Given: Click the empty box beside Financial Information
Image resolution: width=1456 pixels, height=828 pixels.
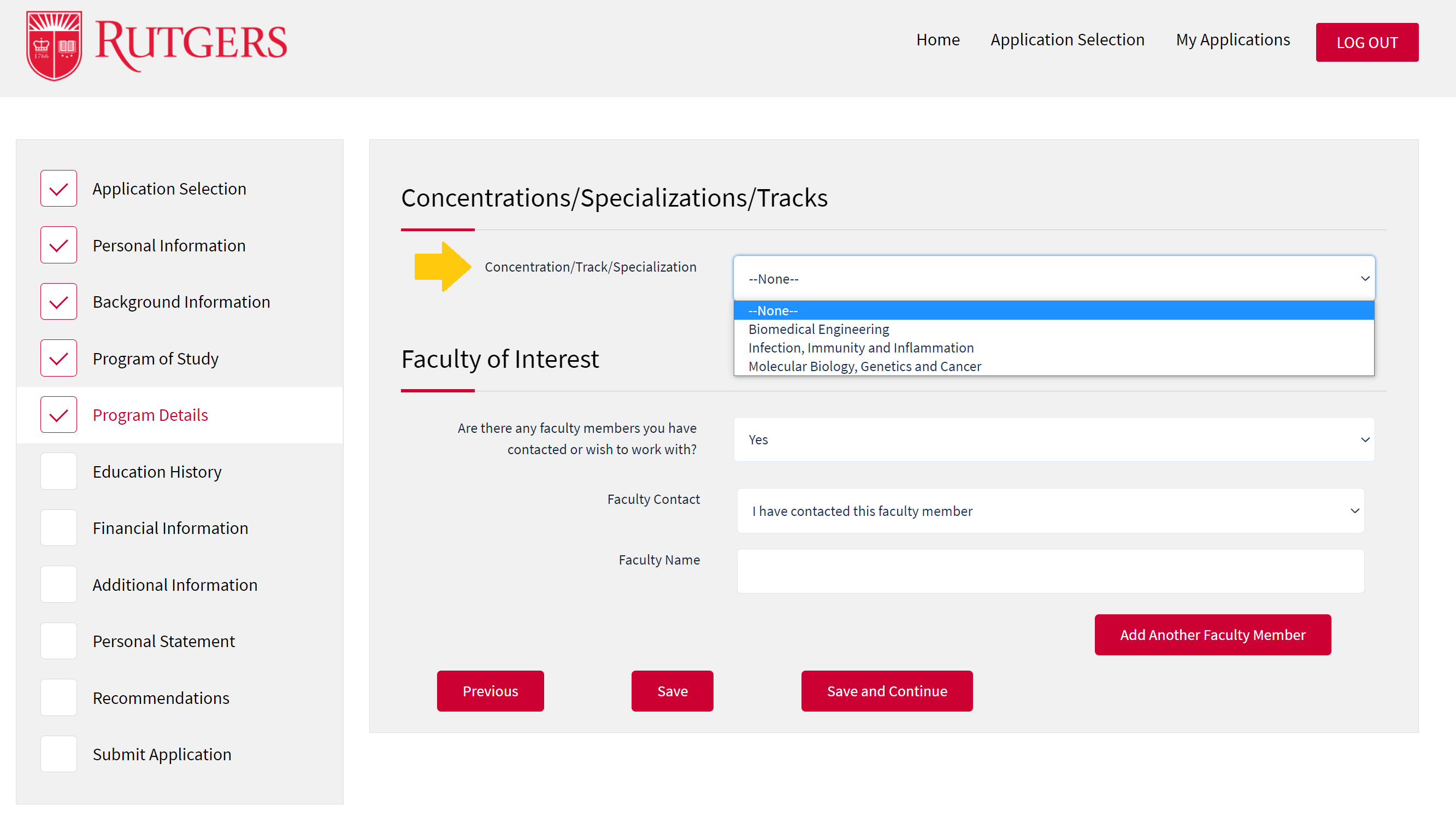Looking at the screenshot, I should pos(58,528).
